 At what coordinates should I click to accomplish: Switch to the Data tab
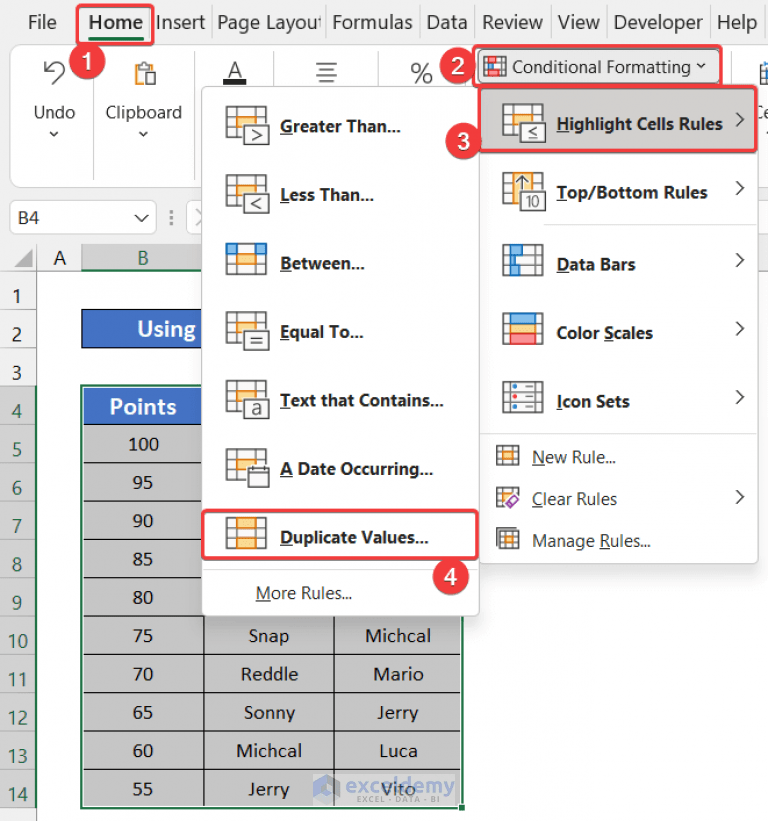pyautogui.click(x=447, y=23)
